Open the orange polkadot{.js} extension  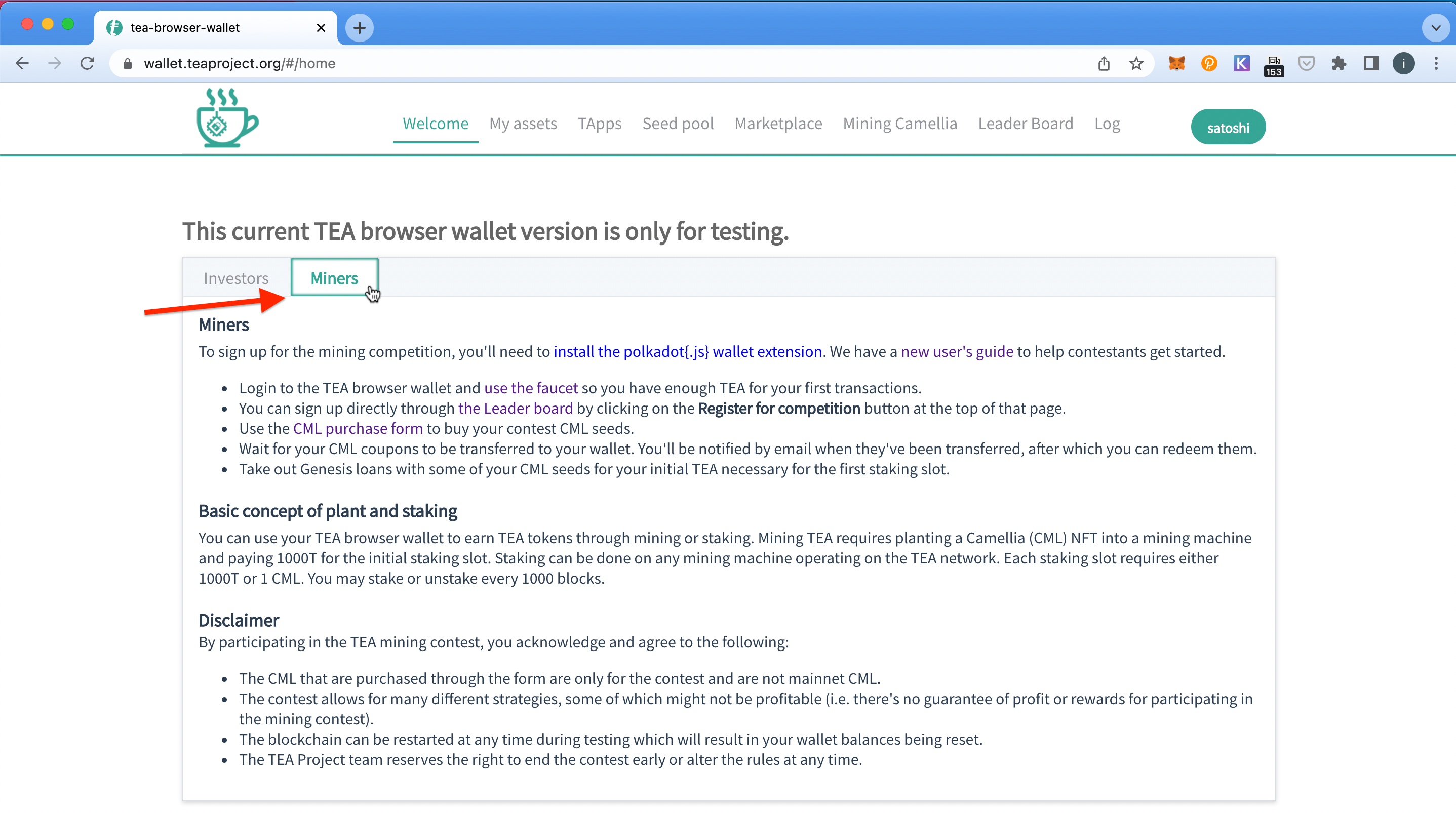pos(1209,63)
